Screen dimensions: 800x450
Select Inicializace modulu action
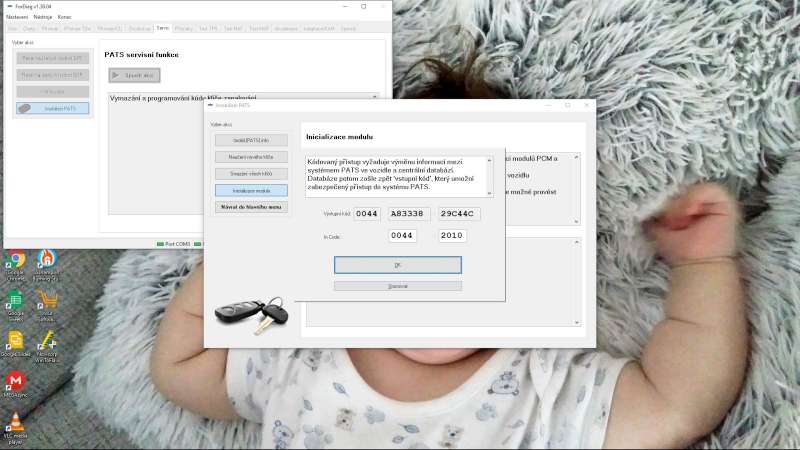(251, 190)
